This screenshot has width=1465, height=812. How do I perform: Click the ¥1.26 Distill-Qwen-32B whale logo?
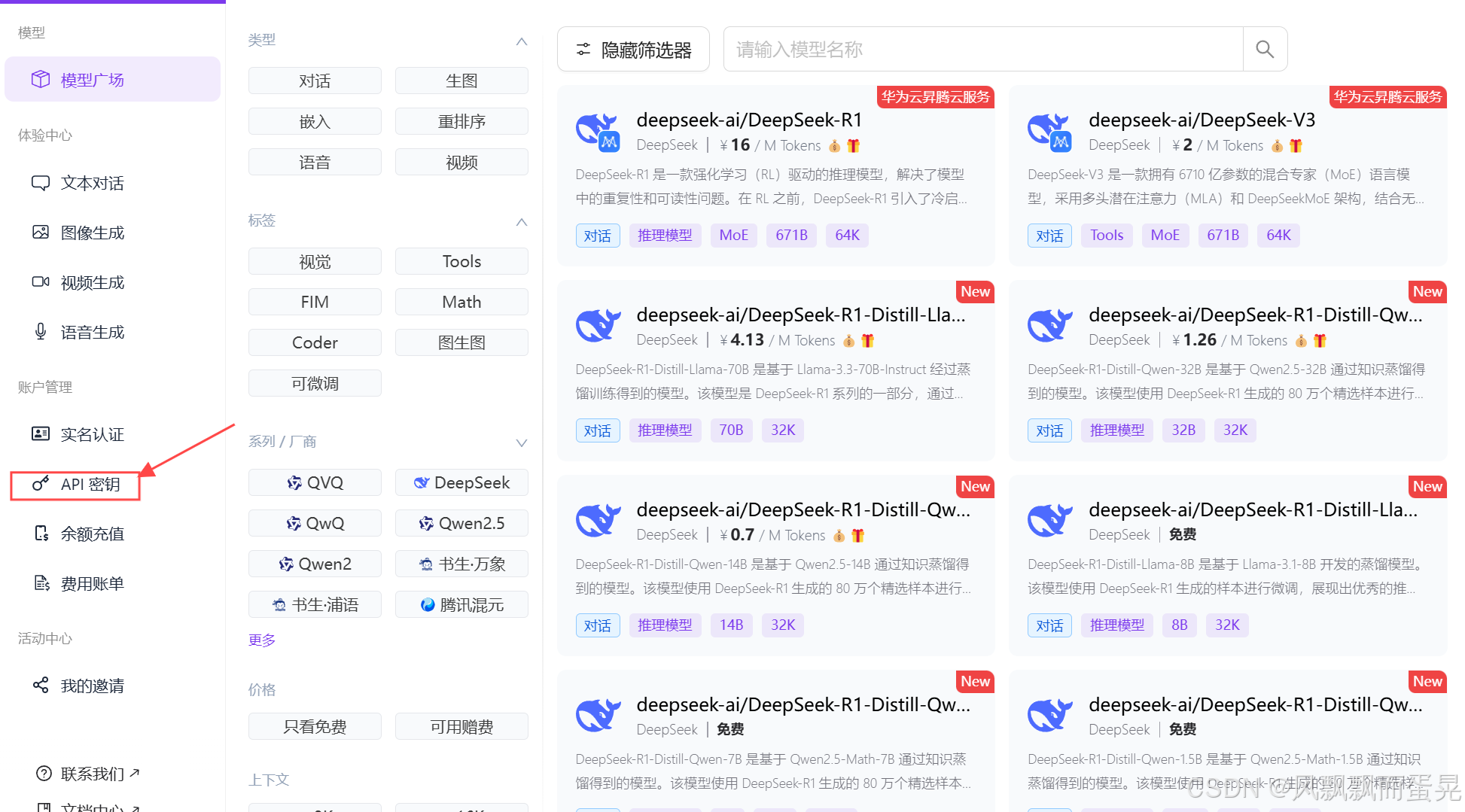tap(1049, 326)
